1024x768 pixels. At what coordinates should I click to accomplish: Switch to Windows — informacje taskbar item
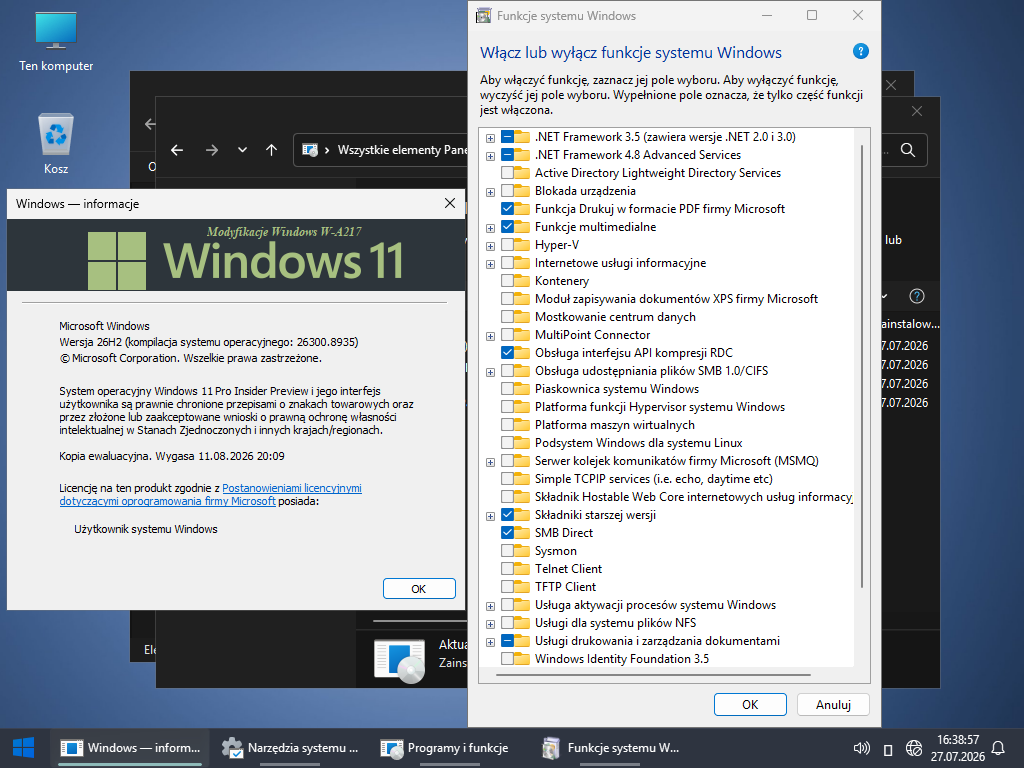pyautogui.click(x=130, y=748)
